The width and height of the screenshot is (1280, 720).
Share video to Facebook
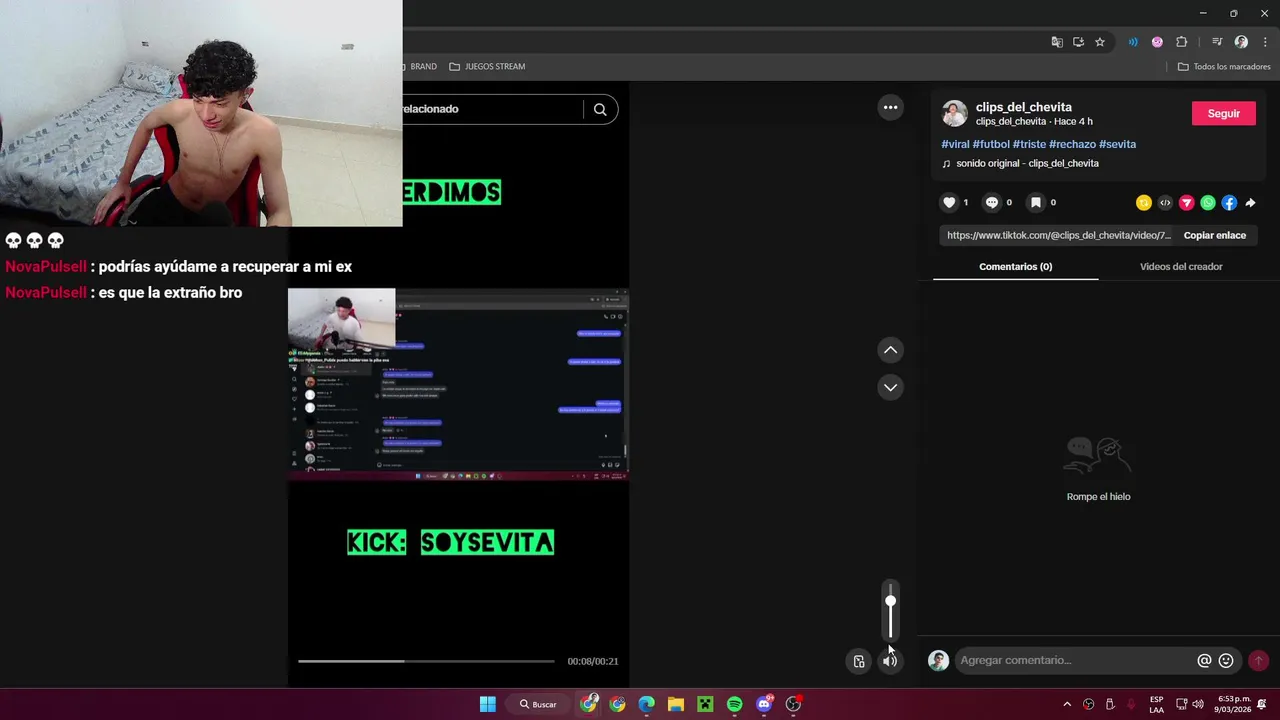click(1229, 203)
